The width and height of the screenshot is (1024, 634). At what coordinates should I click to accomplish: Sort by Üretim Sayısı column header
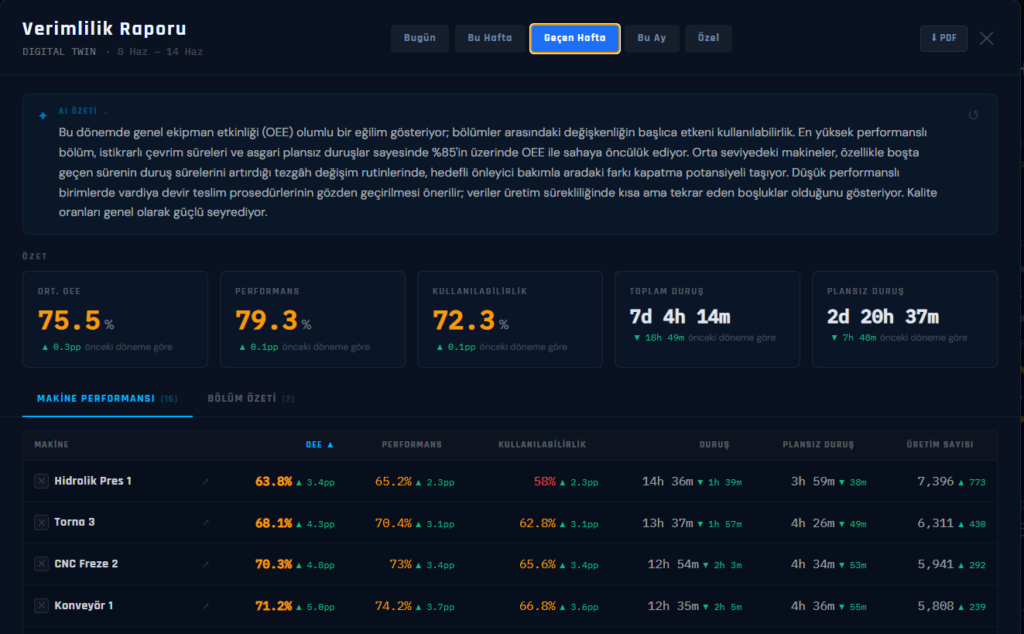click(940, 445)
